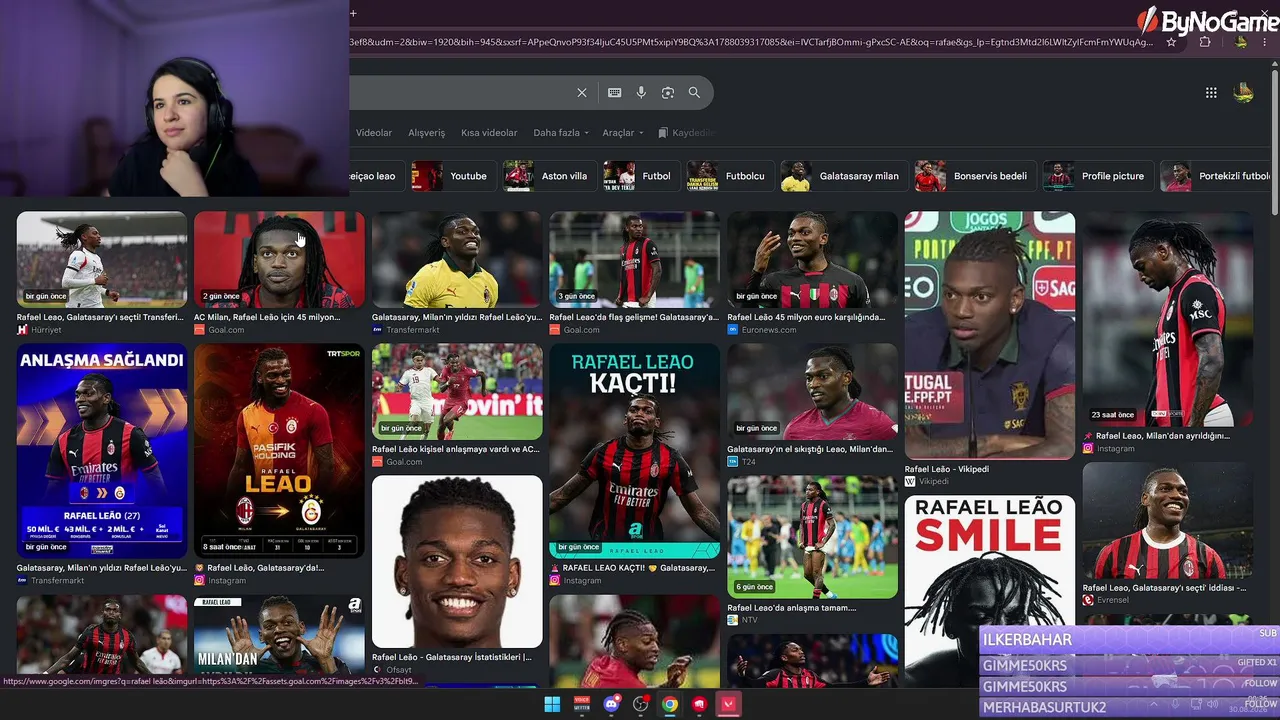The width and height of the screenshot is (1280, 720).
Task: Open a new browser tab with the plus
Action: 353,13
